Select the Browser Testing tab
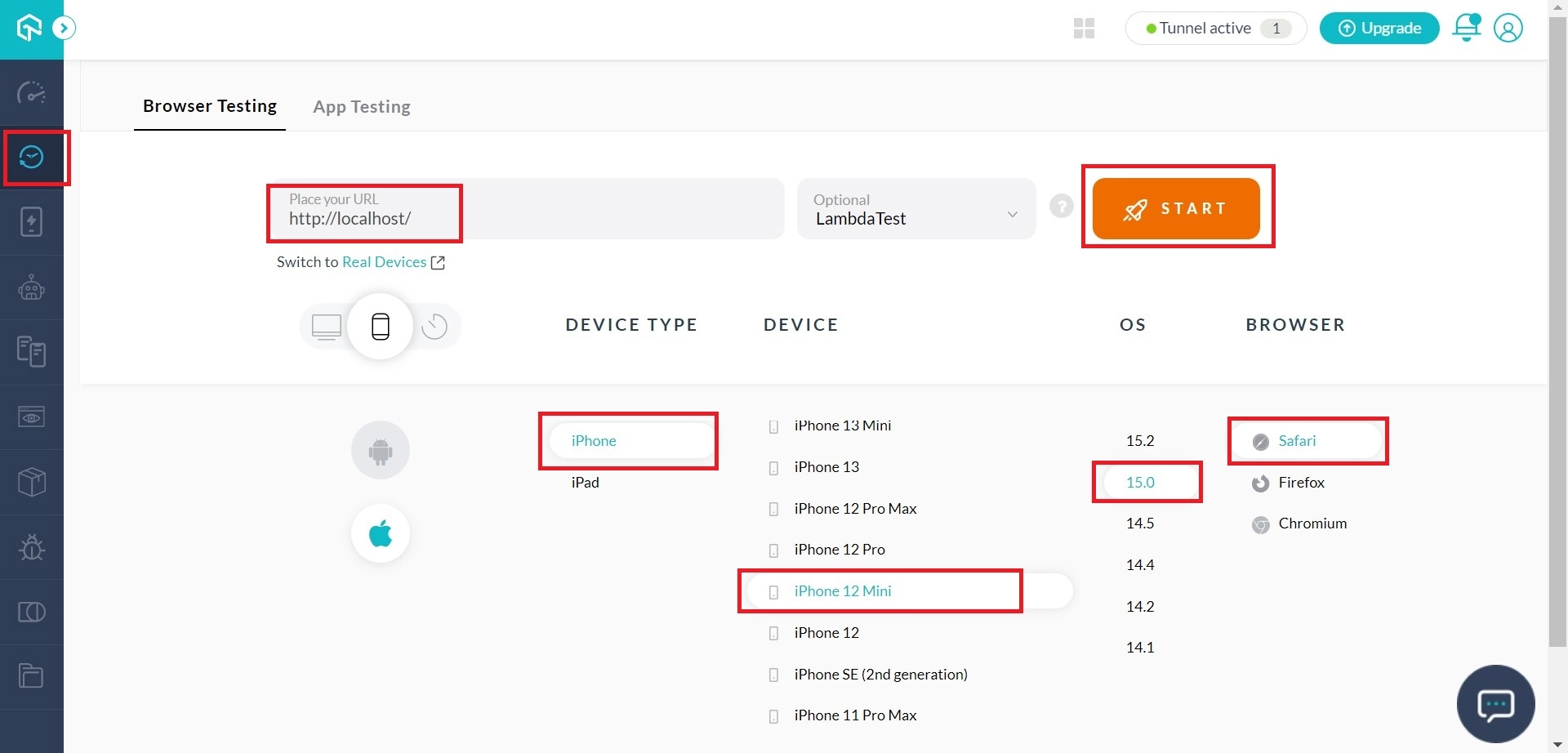Viewport: 1568px width, 753px height. point(210,106)
